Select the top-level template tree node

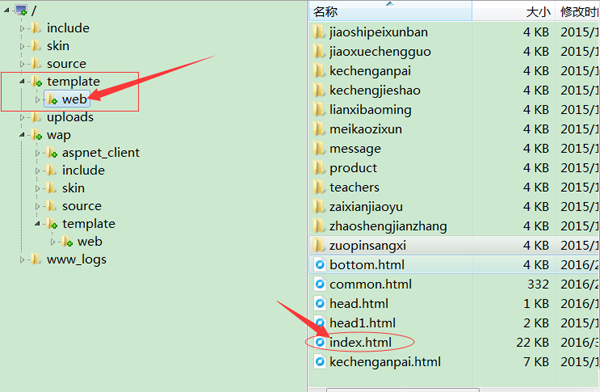tap(73, 82)
